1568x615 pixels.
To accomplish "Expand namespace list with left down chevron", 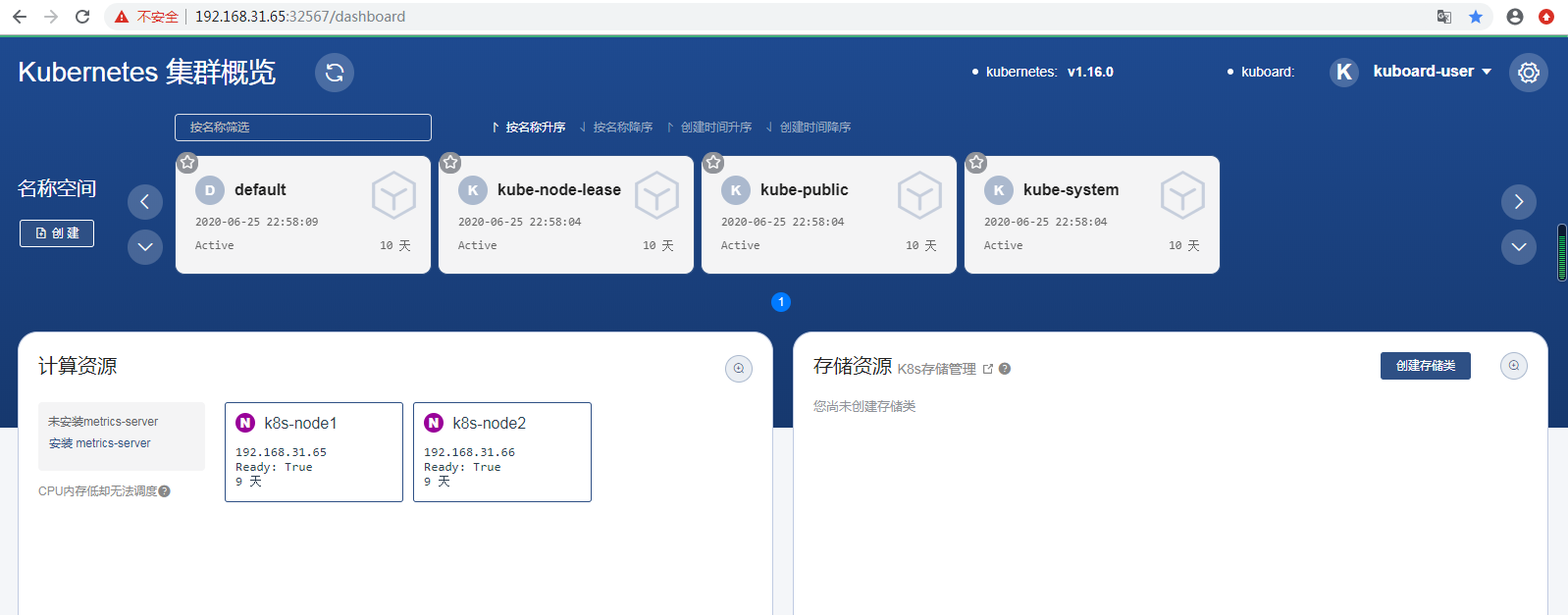I will coord(145,247).
